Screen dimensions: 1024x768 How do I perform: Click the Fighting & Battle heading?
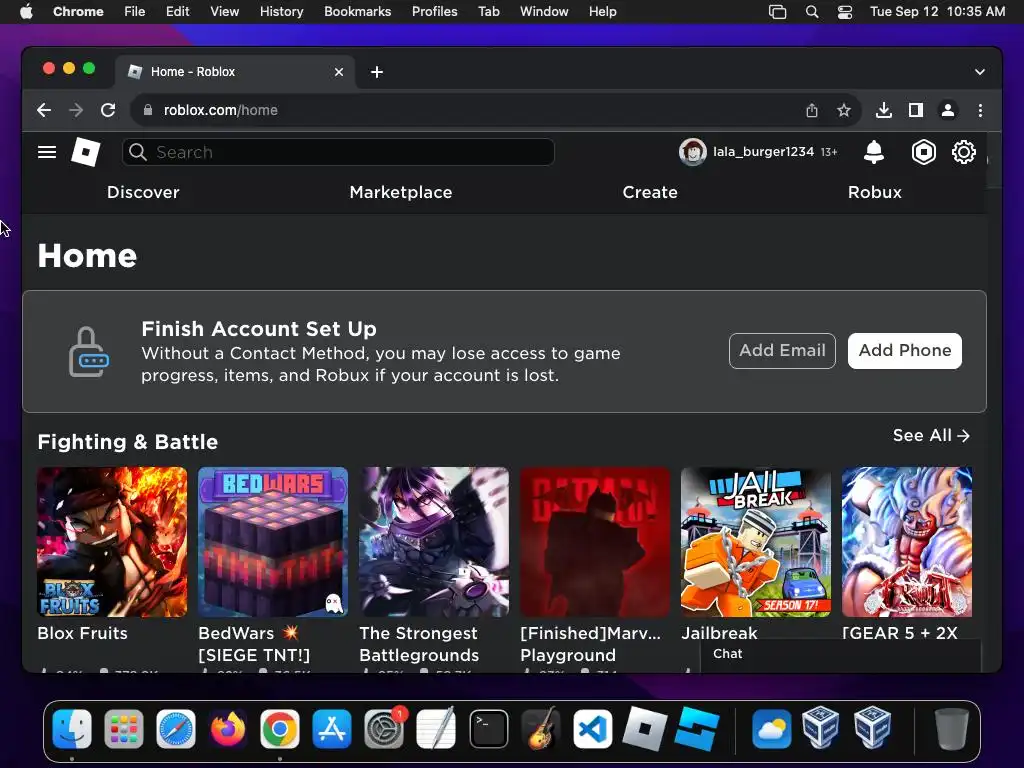[127, 442]
